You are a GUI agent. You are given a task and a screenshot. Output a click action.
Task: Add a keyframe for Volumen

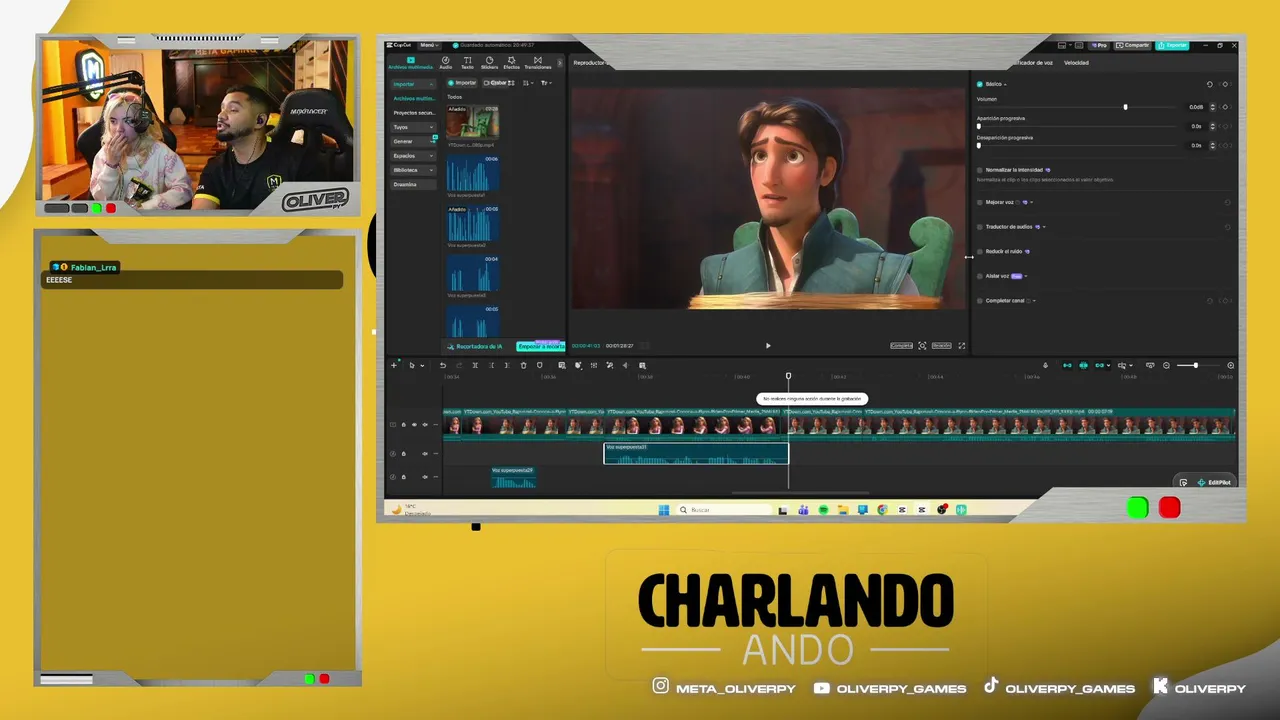(1225, 107)
